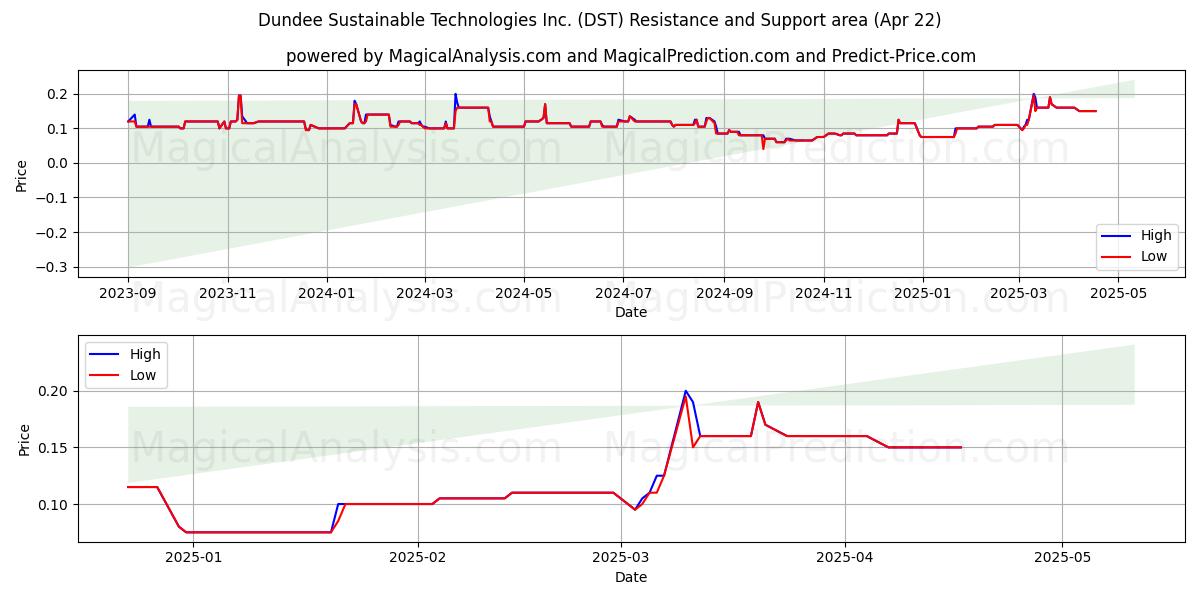The image size is (1200, 600).
Task: Click the 'powered by MagicalAnalysis.com' subtitle
Action: [x=631, y=56]
